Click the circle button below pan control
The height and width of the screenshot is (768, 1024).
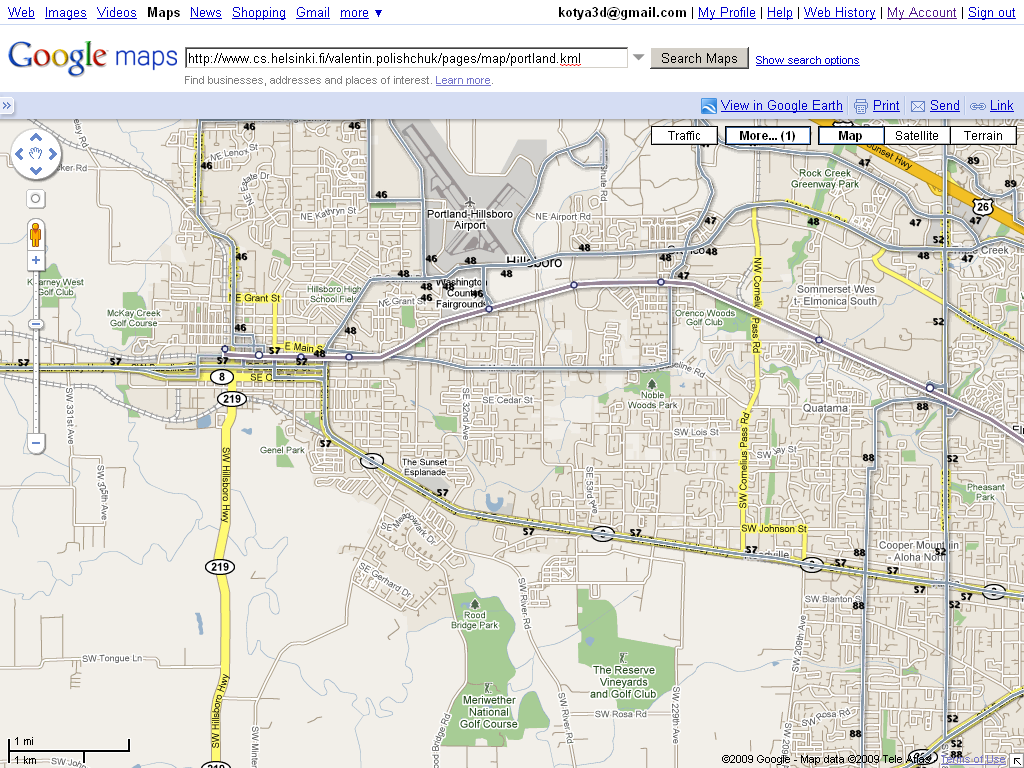[x=36, y=199]
